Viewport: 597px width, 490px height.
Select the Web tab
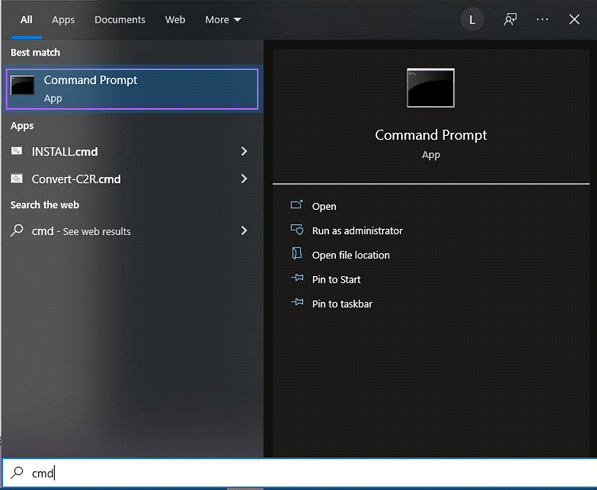(175, 20)
